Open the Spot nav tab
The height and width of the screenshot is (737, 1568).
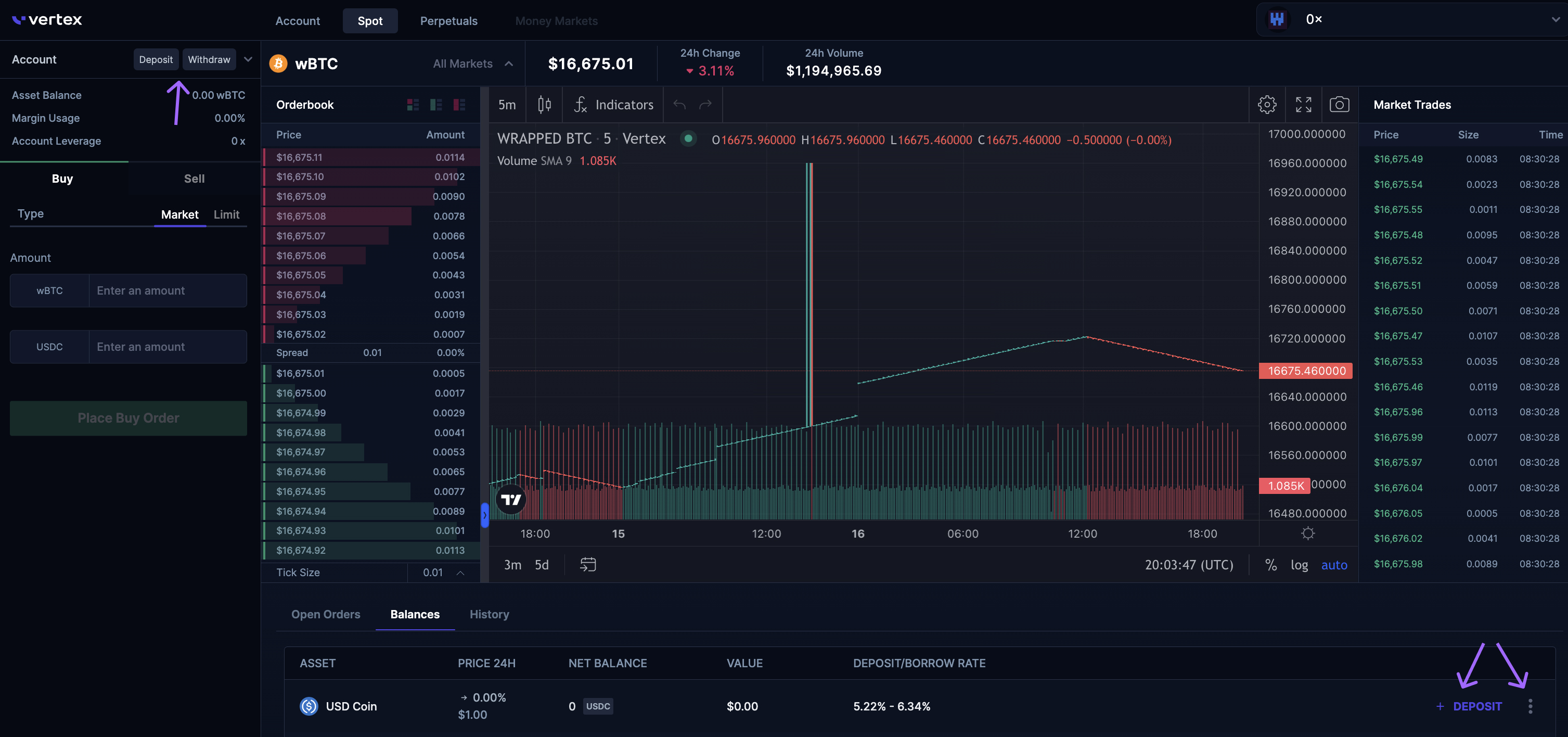[370, 21]
